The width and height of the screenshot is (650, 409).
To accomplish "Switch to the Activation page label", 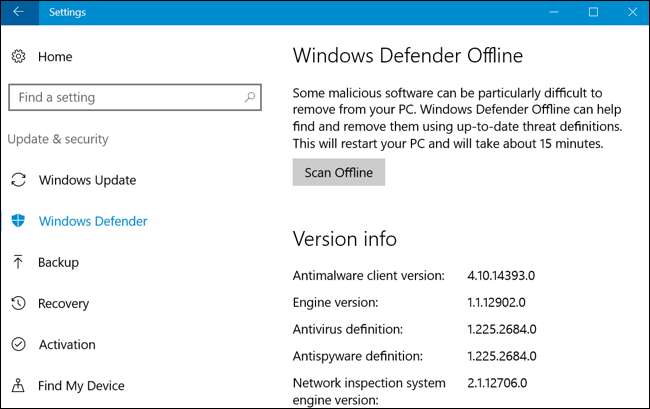I will (x=67, y=344).
